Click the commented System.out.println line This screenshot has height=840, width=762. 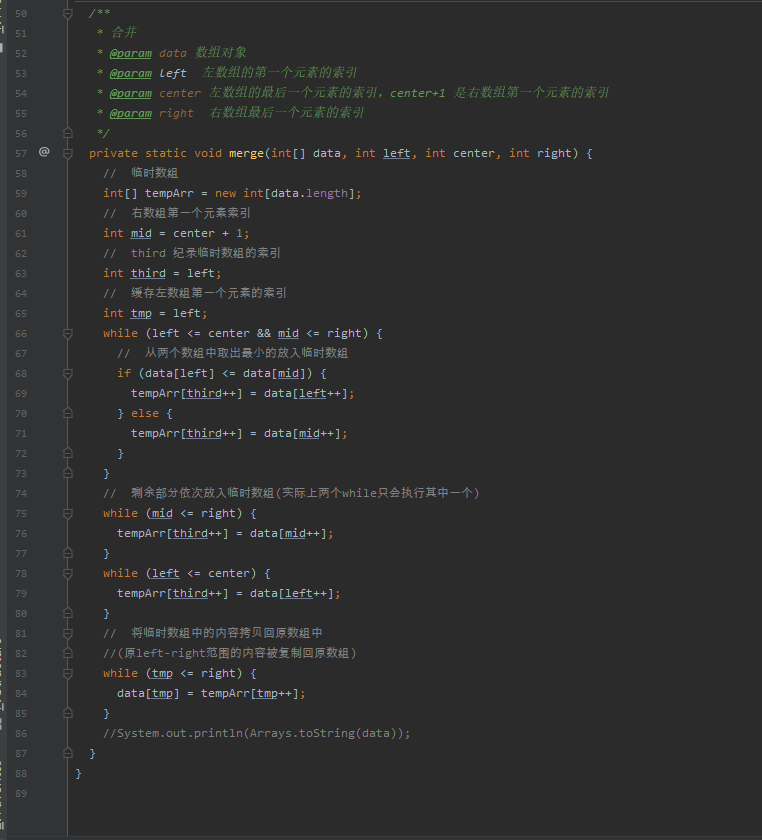[x=257, y=733]
